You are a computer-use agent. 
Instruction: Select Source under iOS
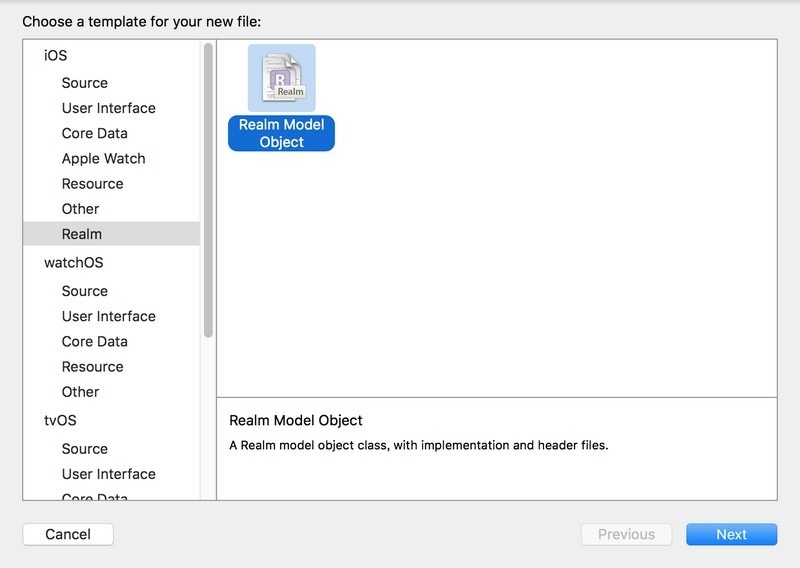85,83
